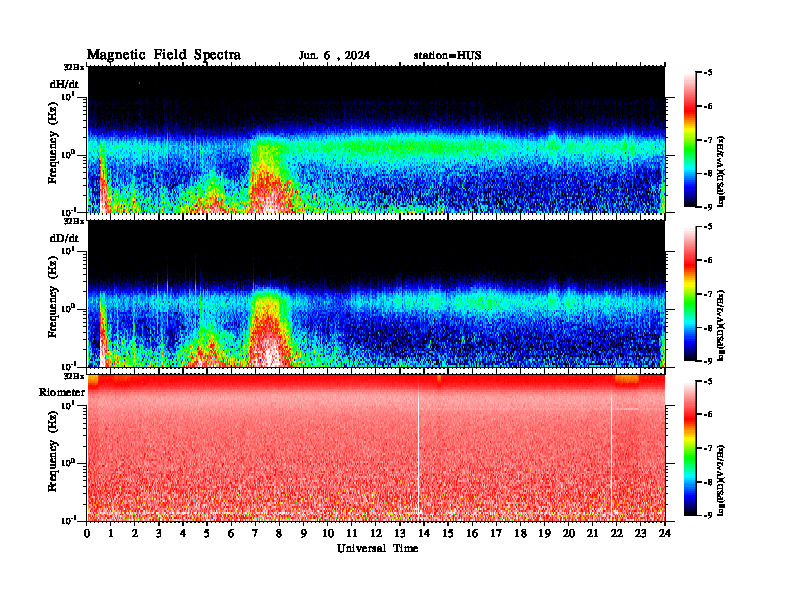Click hour tick label "20" on time axis

click(x=569, y=534)
